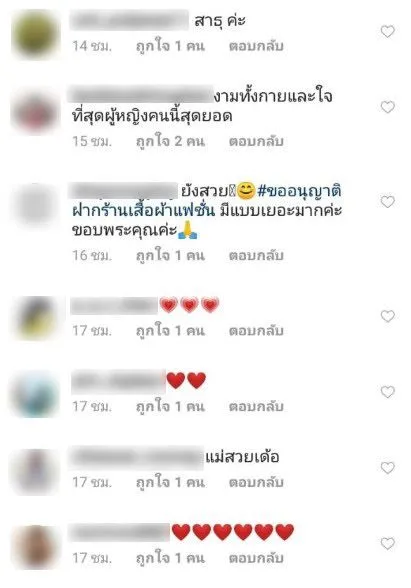Reply to the 'สาธุ ค่ะ' comment

(x=256, y=46)
